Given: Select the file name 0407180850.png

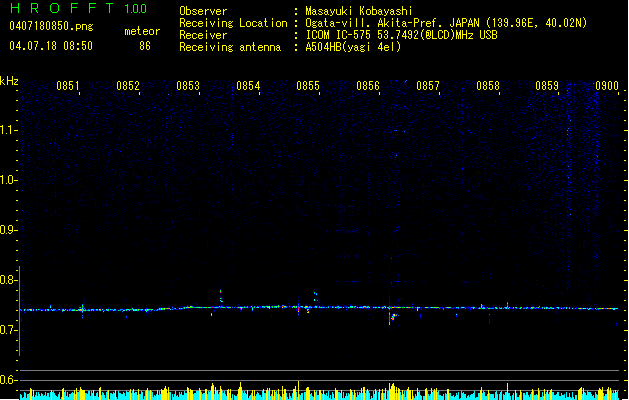Looking at the screenshot, I should pyautogui.click(x=51, y=26).
